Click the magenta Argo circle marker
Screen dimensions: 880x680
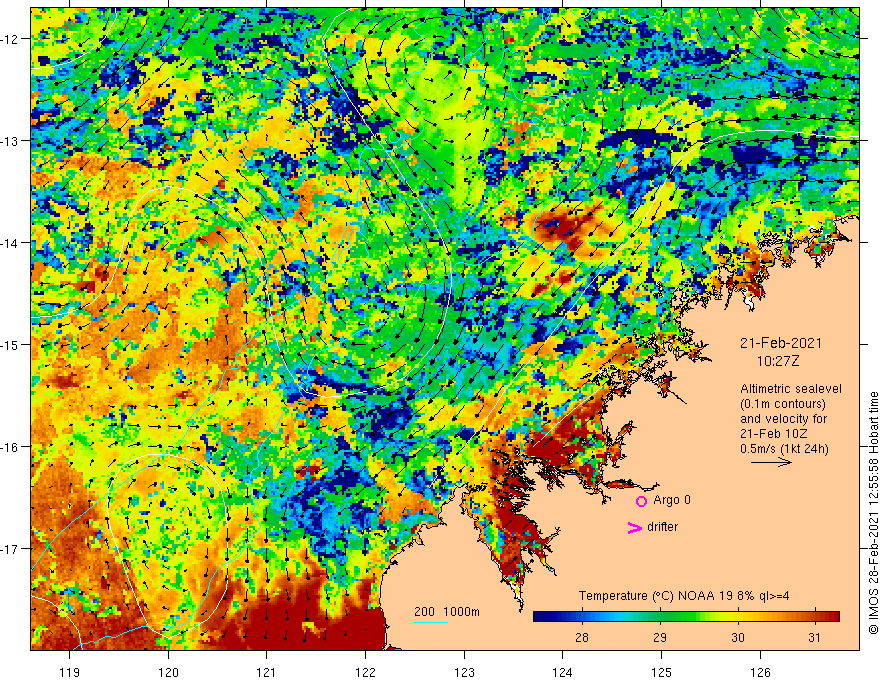pyautogui.click(x=641, y=501)
